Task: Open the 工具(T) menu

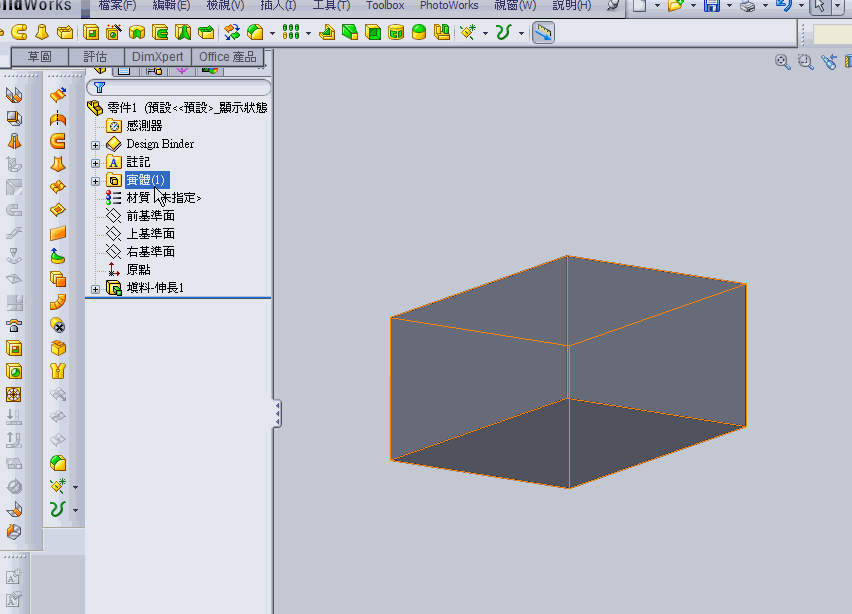Action: point(331,5)
